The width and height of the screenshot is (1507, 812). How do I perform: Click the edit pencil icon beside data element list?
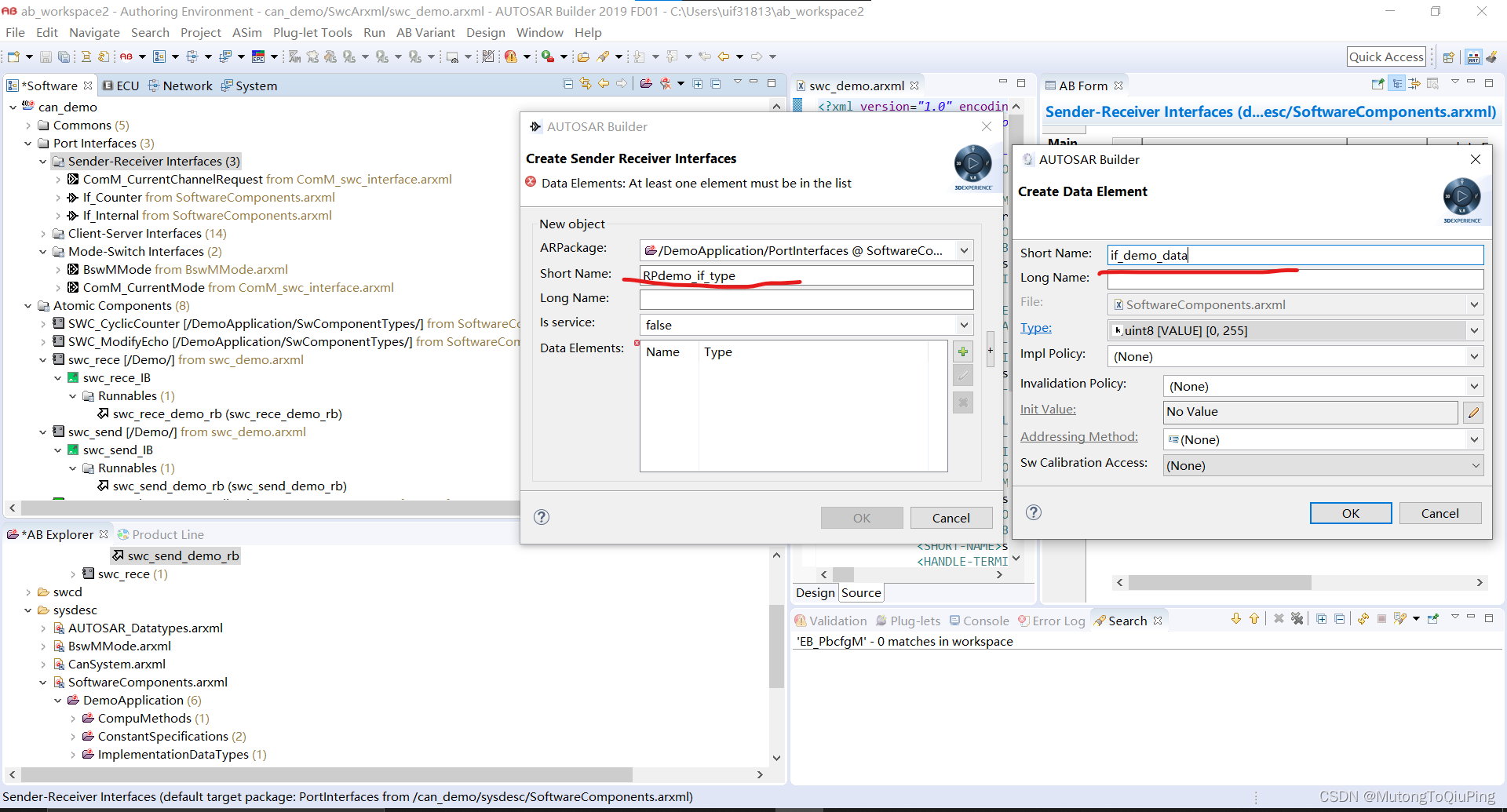(x=963, y=375)
